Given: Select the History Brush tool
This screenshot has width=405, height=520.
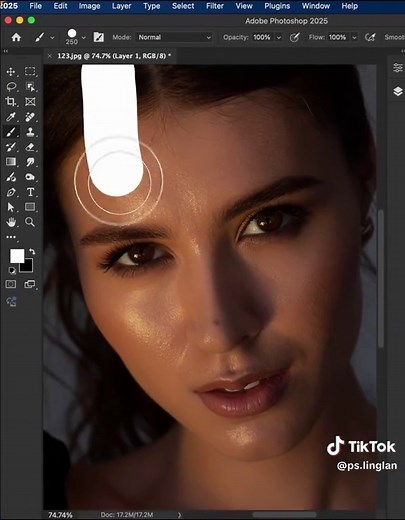Looking at the screenshot, I should tap(11, 147).
